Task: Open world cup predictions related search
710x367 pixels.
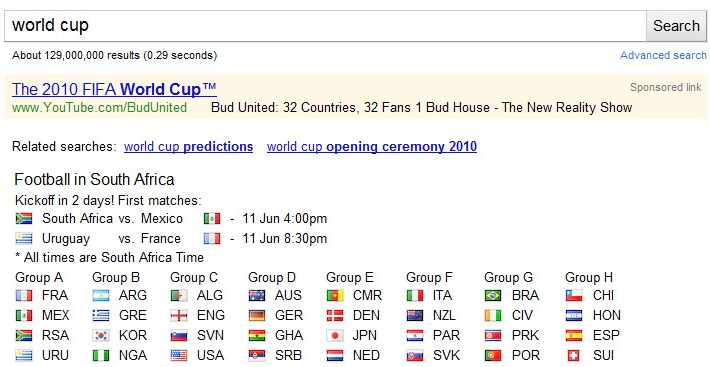Action: click(188, 147)
